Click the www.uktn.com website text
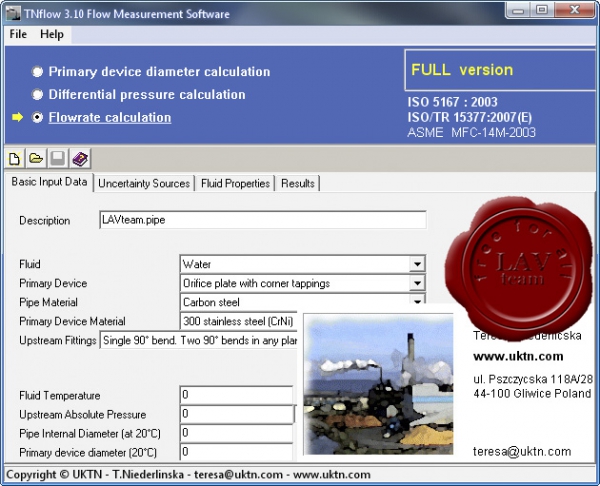This screenshot has height=486, width=600. [x=518, y=356]
